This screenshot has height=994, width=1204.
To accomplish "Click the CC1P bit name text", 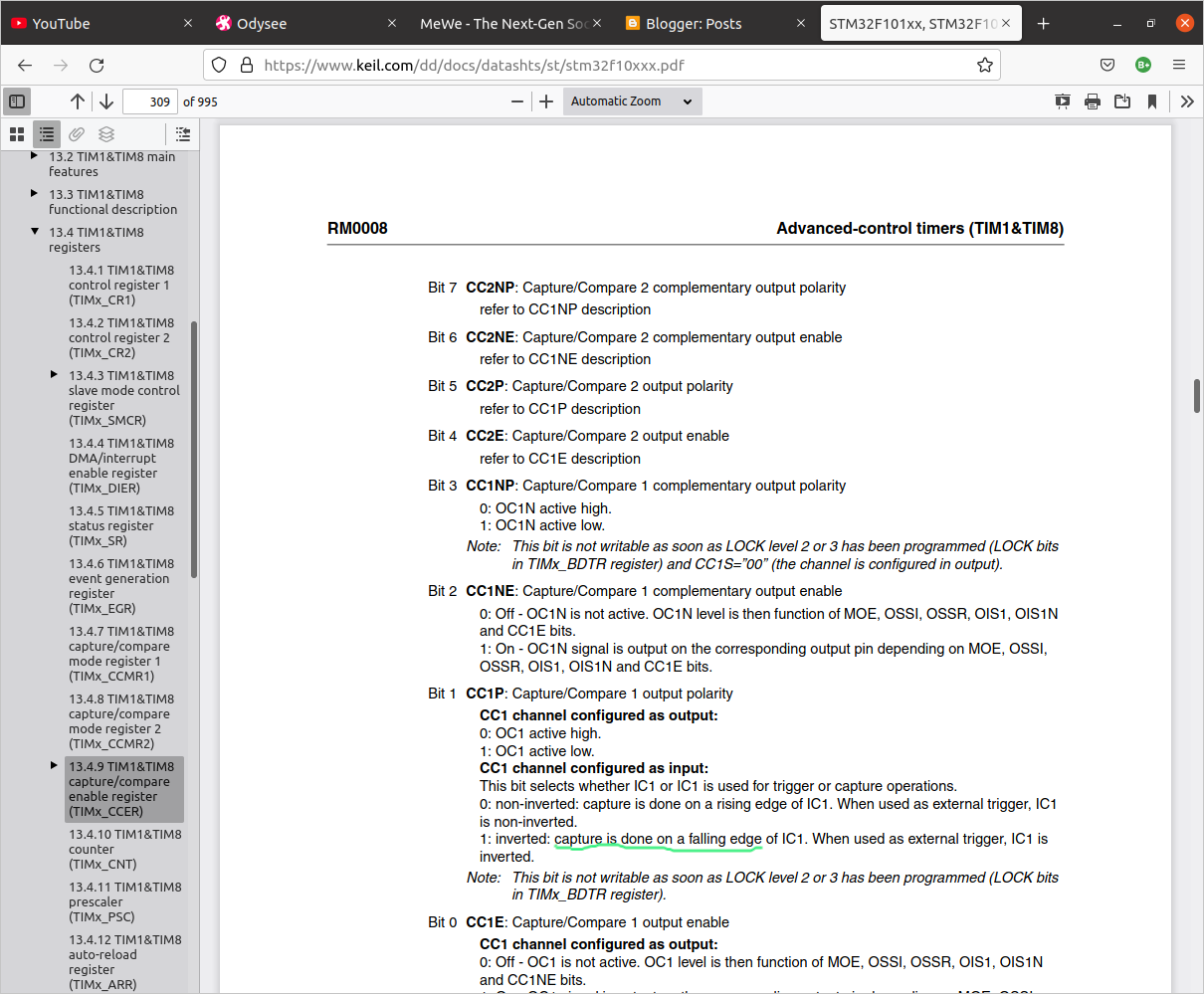I will (486, 694).
